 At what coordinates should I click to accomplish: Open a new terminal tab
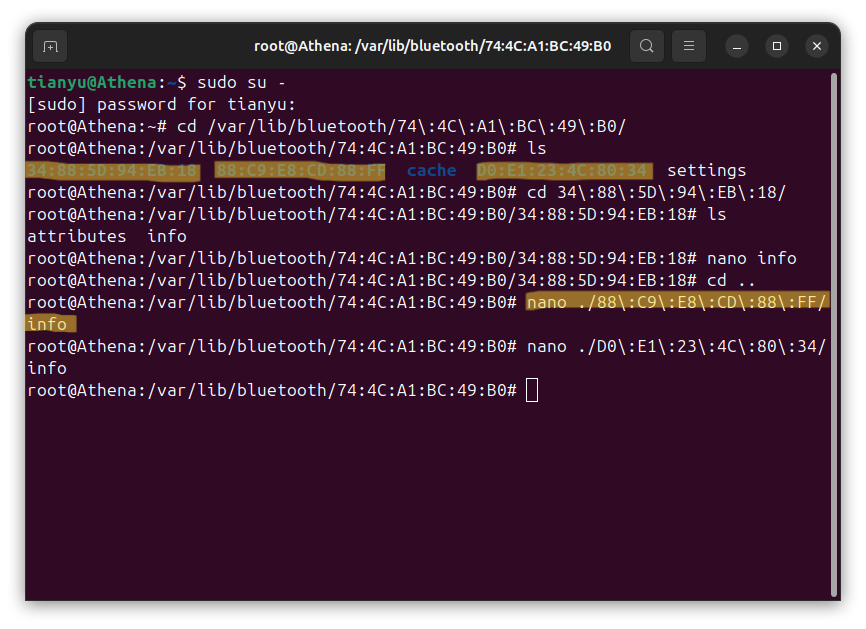coord(50,46)
